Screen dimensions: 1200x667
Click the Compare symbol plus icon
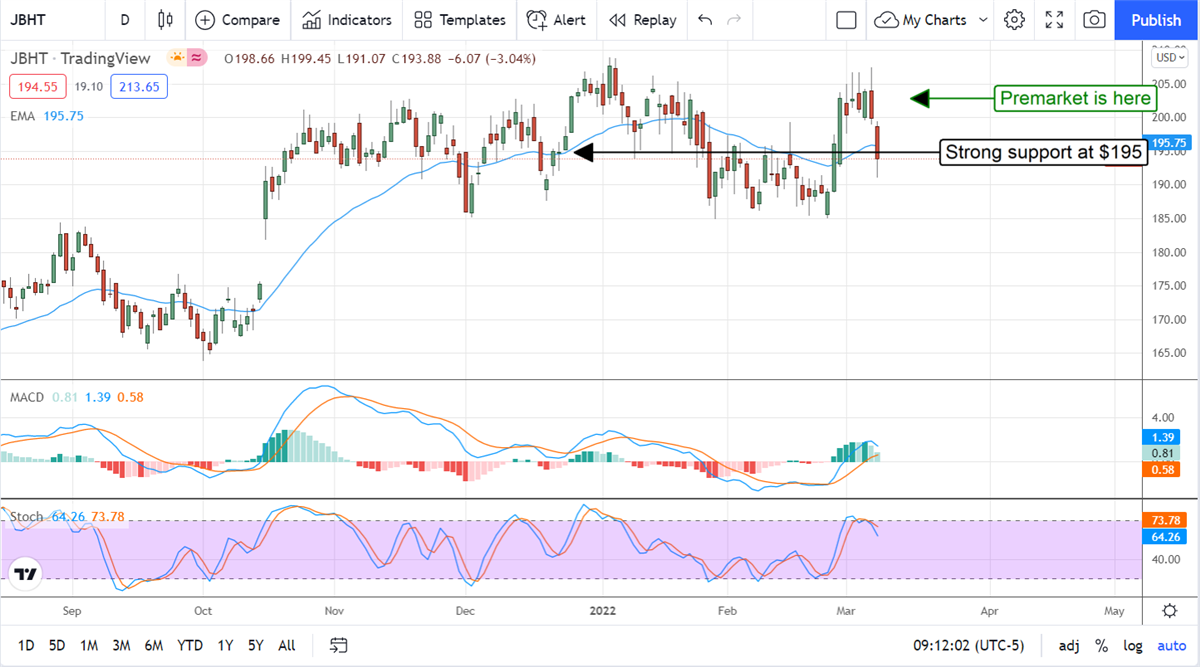pos(205,20)
